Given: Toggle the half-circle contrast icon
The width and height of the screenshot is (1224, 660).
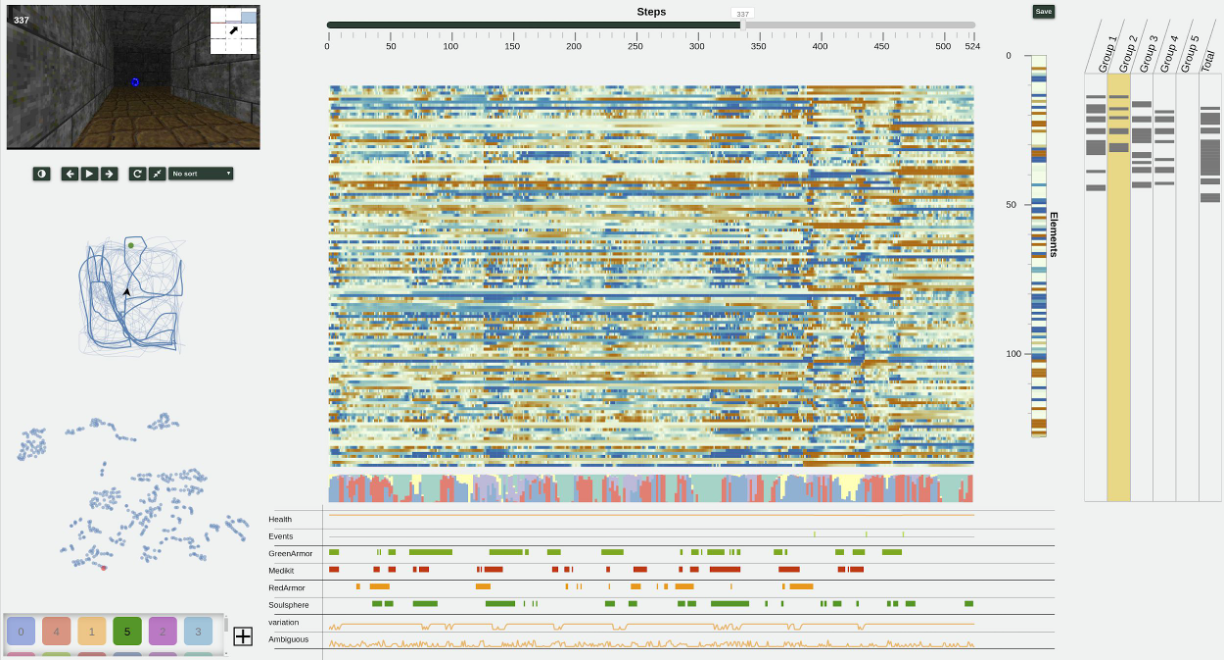Looking at the screenshot, I should [x=41, y=173].
